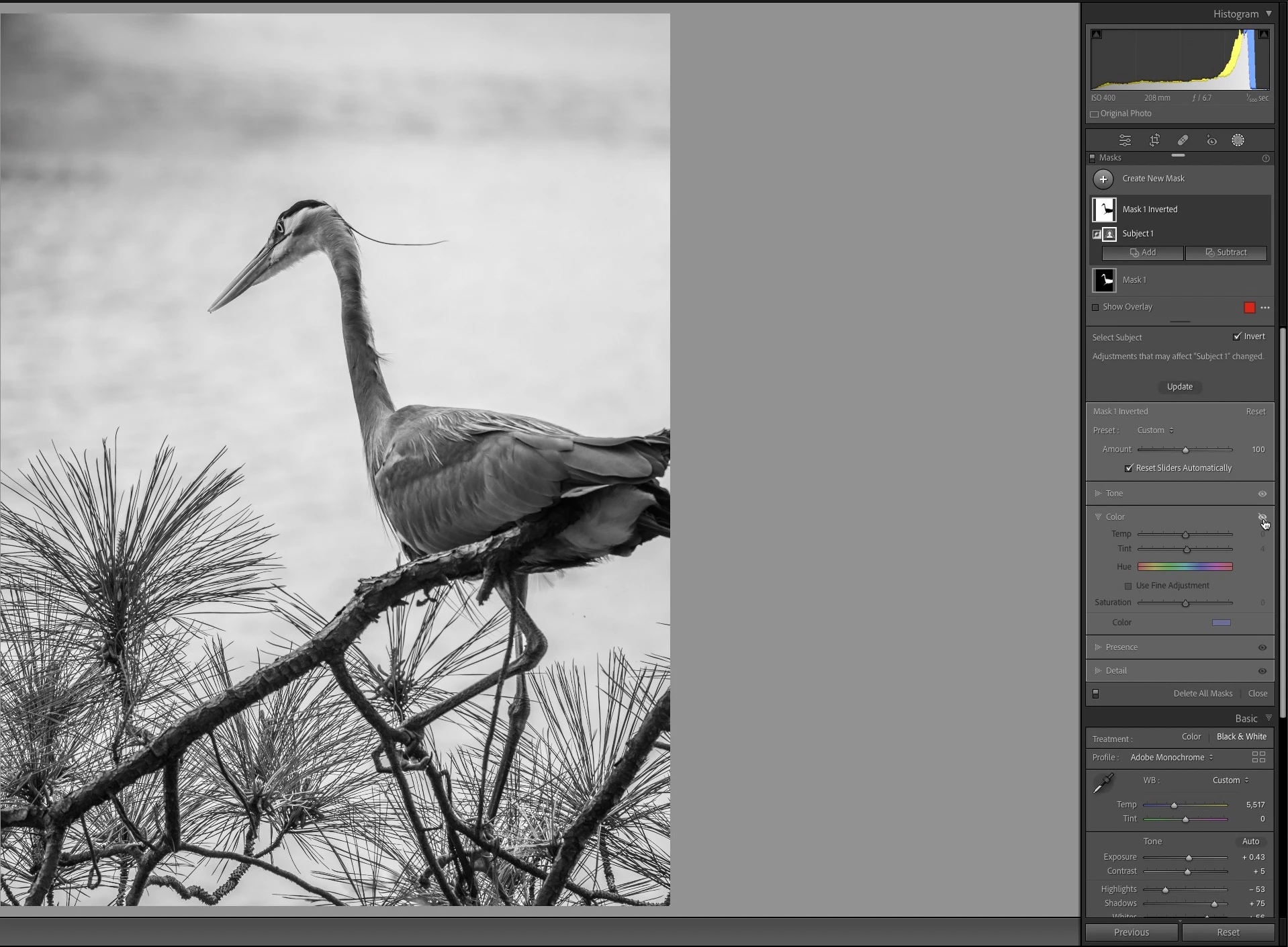Click the Masks panel on/off switch
This screenshot has height=947, width=1288.
click(x=1092, y=158)
